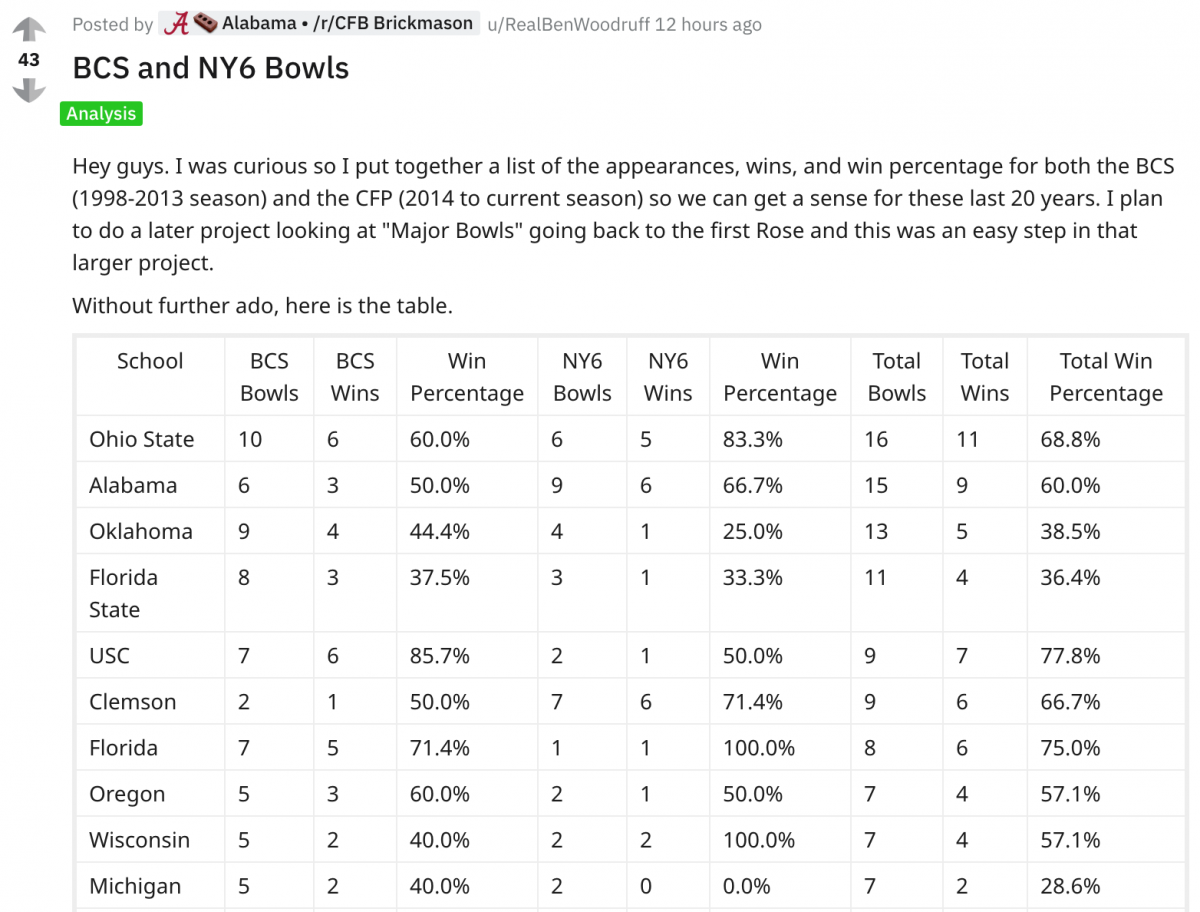Viewport: 1200px width, 912px height.
Task: Click the NY6 Wins column header
Action: click(x=668, y=377)
